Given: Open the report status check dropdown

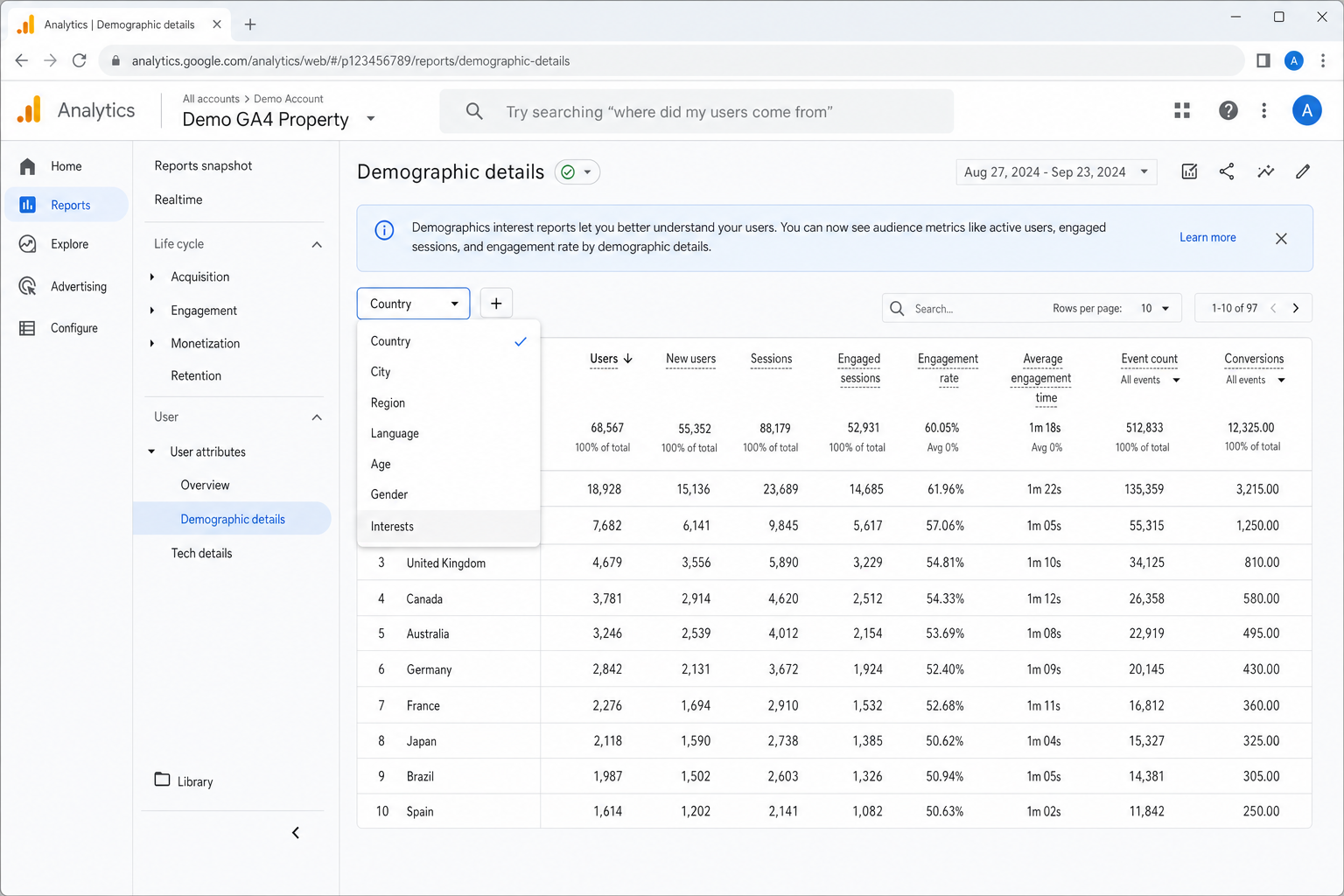Looking at the screenshot, I should 577,171.
